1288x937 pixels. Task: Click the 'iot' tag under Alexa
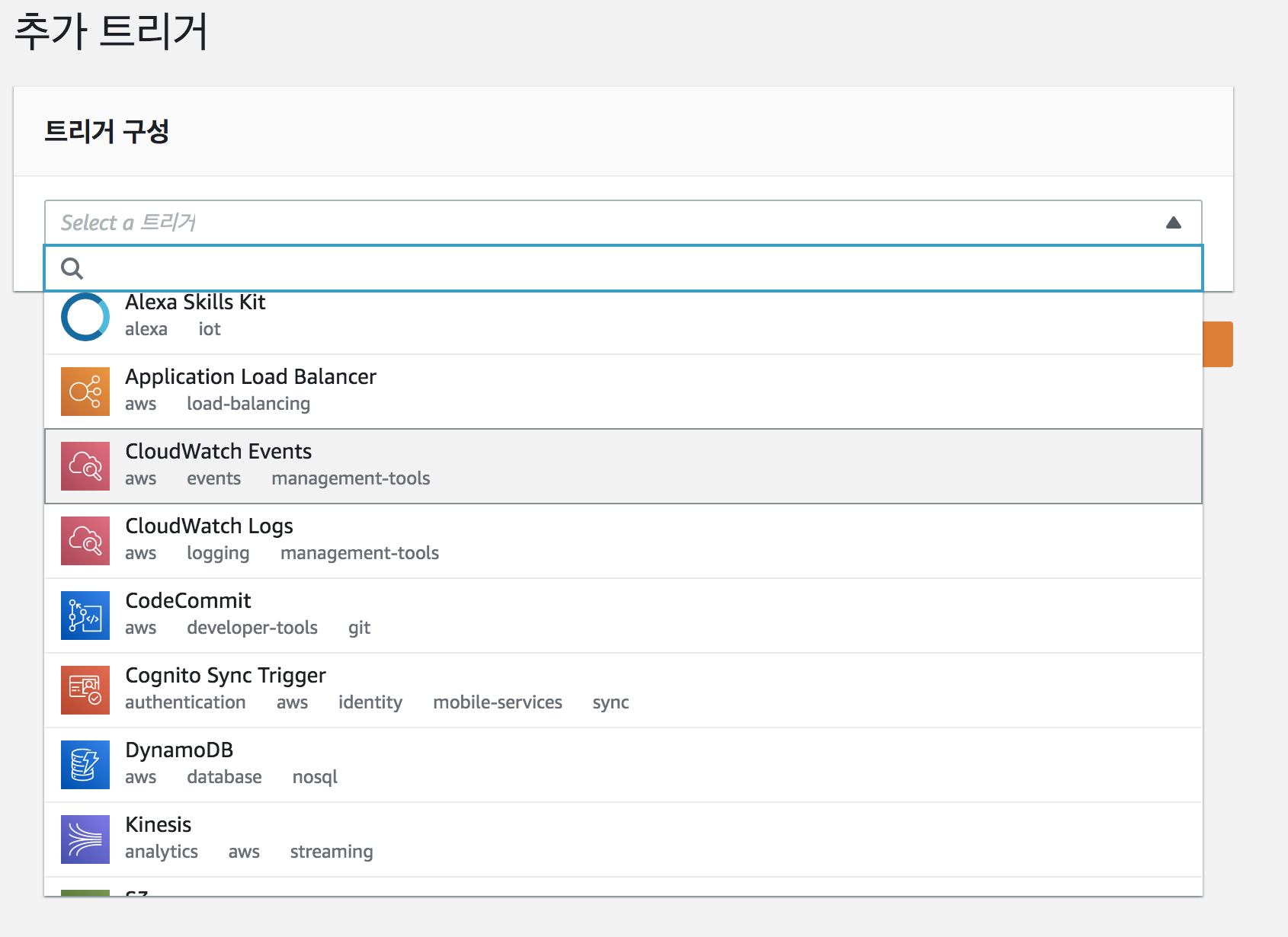click(x=210, y=329)
